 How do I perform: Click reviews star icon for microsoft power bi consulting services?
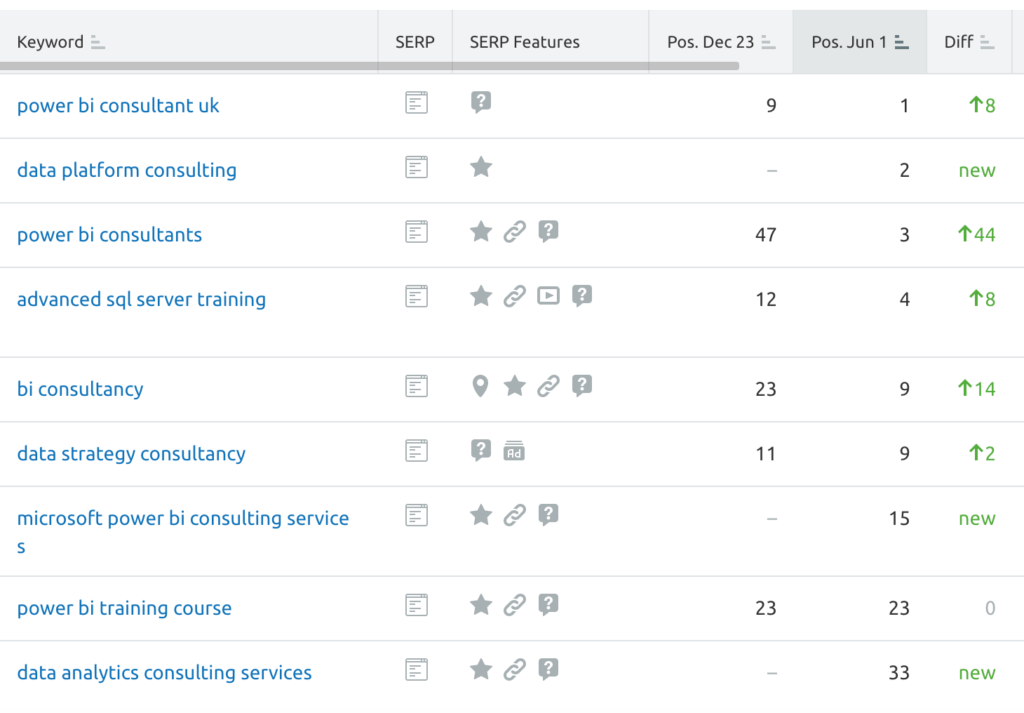(481, 515)
